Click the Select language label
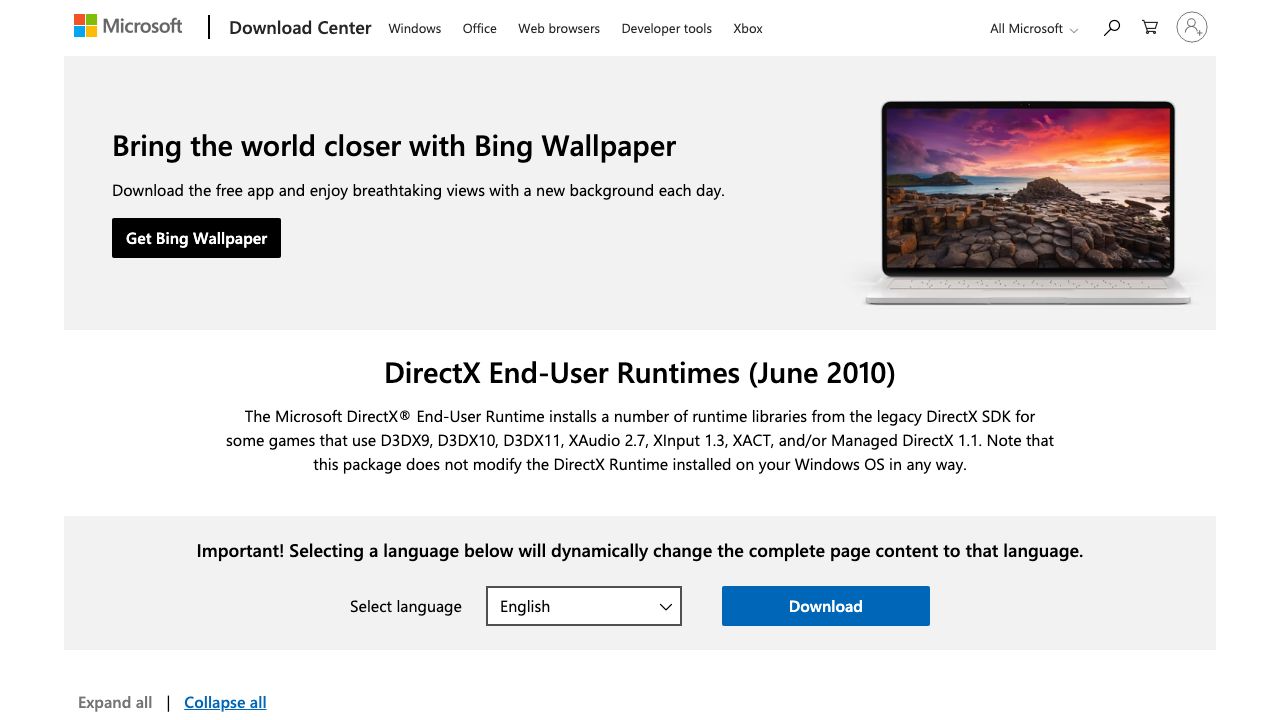 click(406, 606)
